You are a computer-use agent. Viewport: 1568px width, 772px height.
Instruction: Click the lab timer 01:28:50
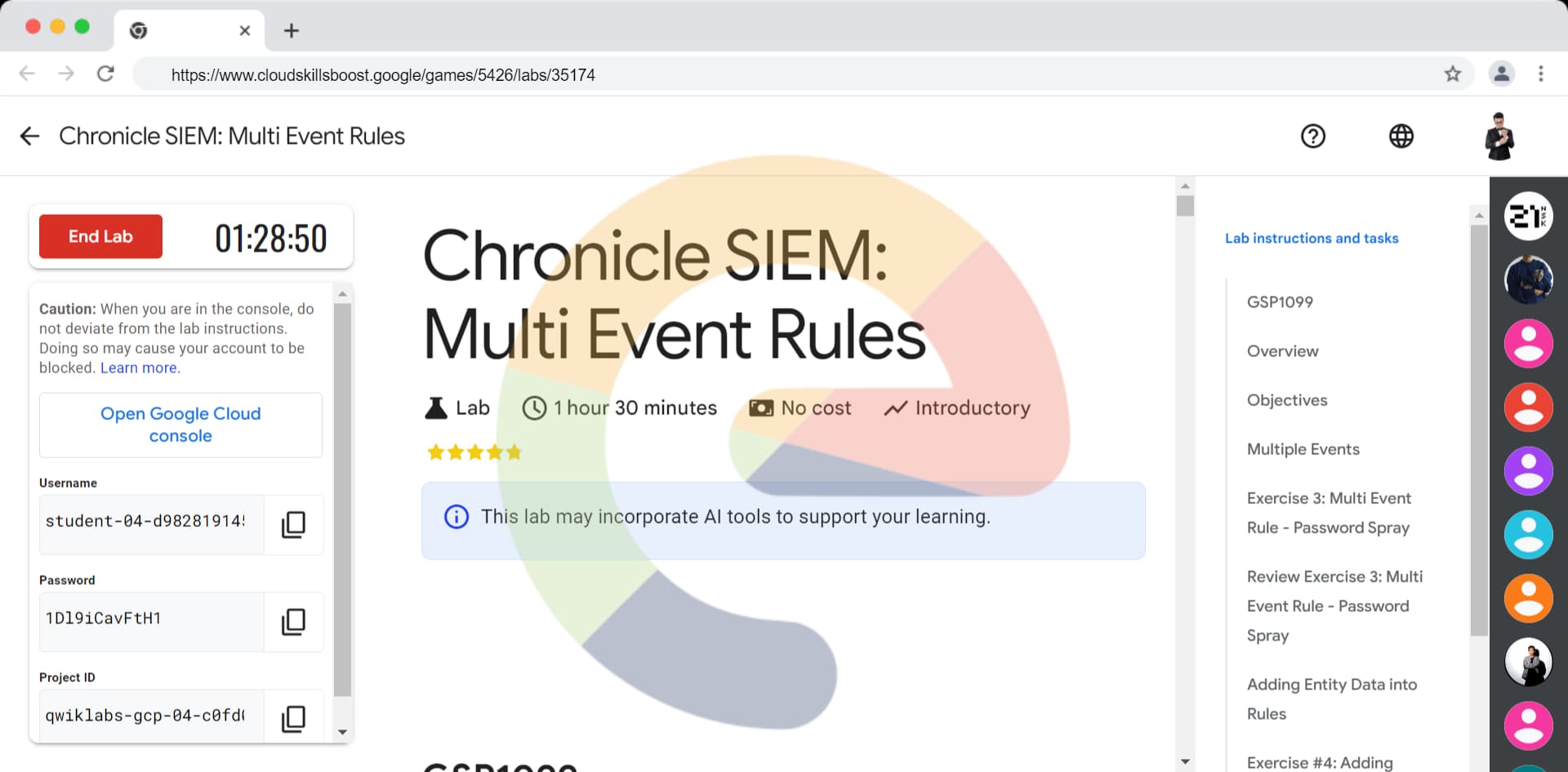coord(270,239)
